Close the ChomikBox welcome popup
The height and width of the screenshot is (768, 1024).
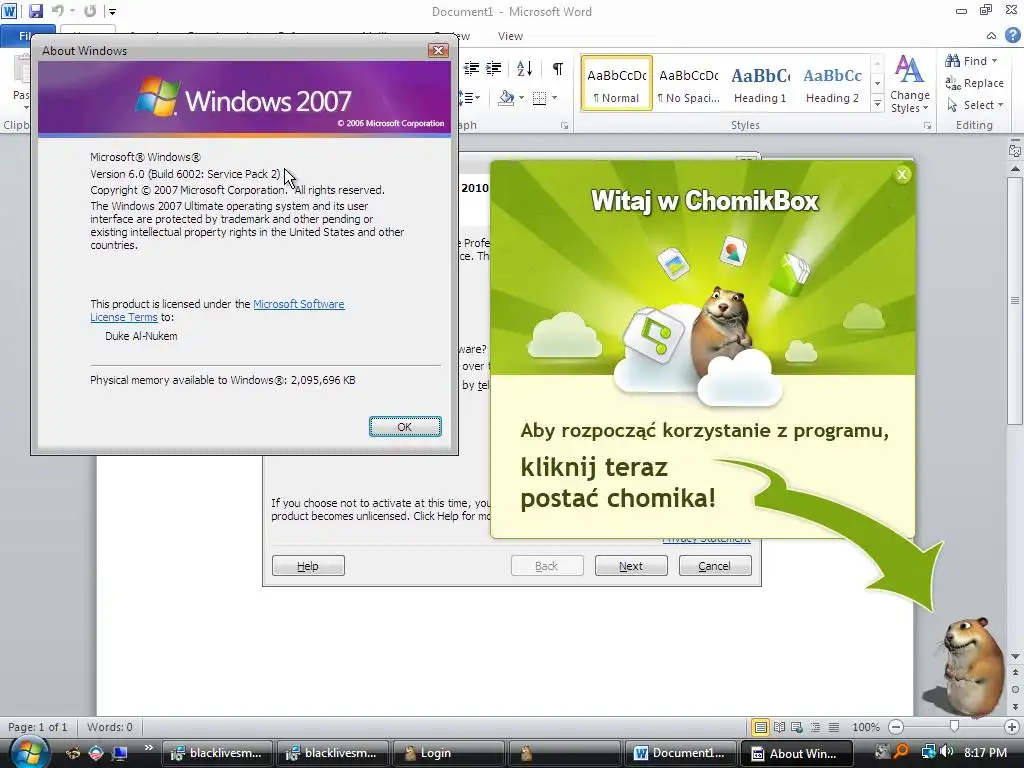(x=902, y=174)
